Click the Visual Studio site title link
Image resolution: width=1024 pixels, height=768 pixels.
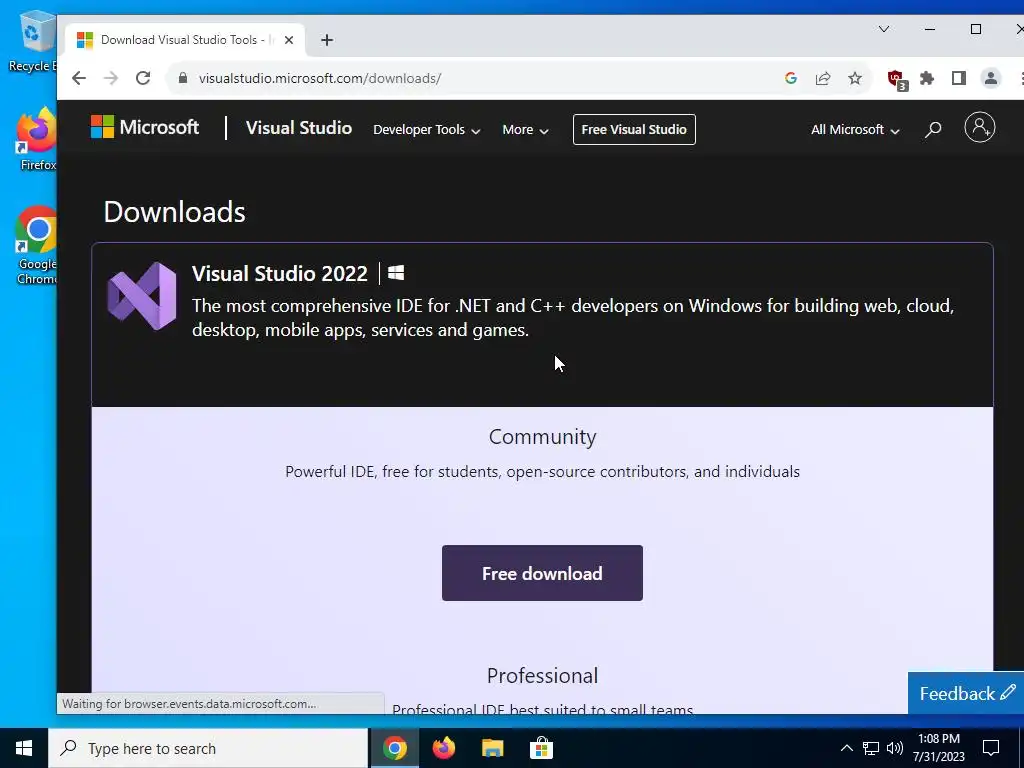click(x=298, y=127)
